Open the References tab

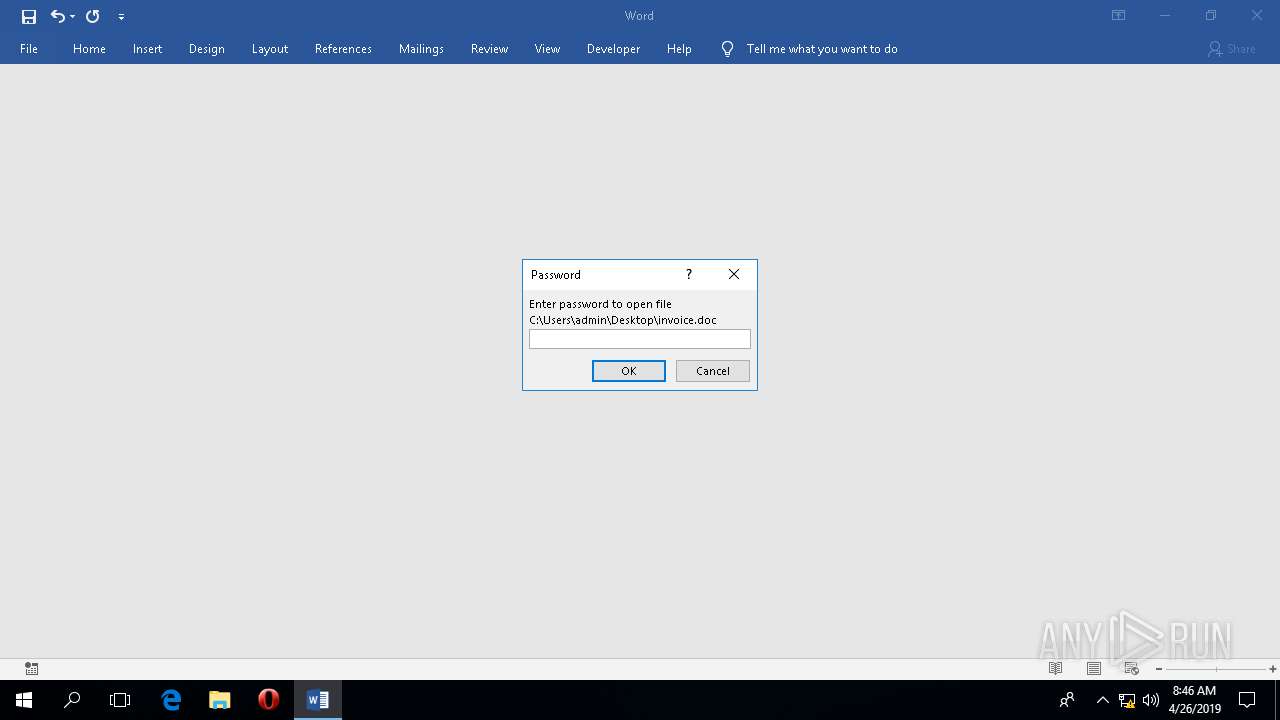point(343,49)
